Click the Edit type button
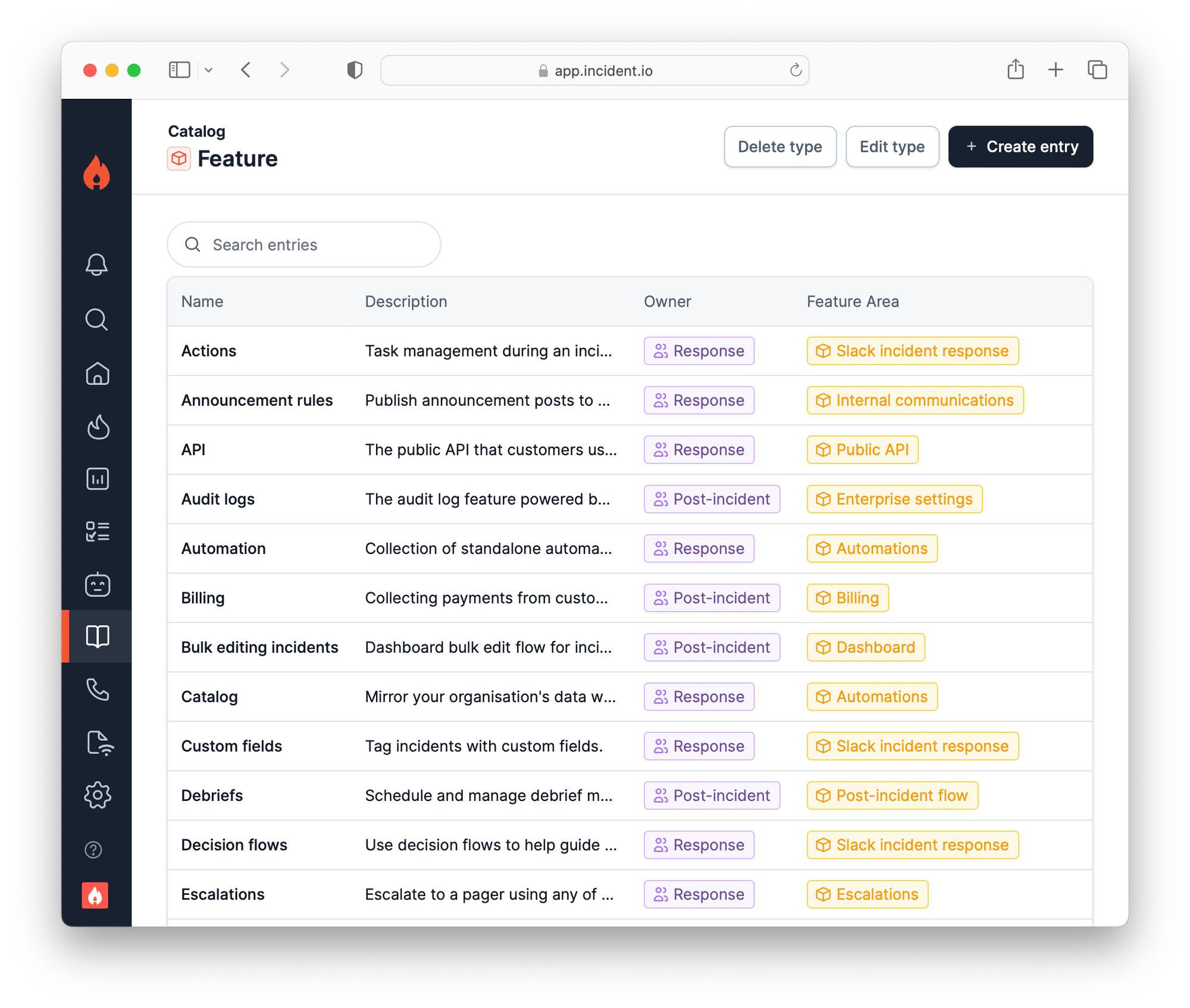1190x1008 pixels. tap(891, 146)
